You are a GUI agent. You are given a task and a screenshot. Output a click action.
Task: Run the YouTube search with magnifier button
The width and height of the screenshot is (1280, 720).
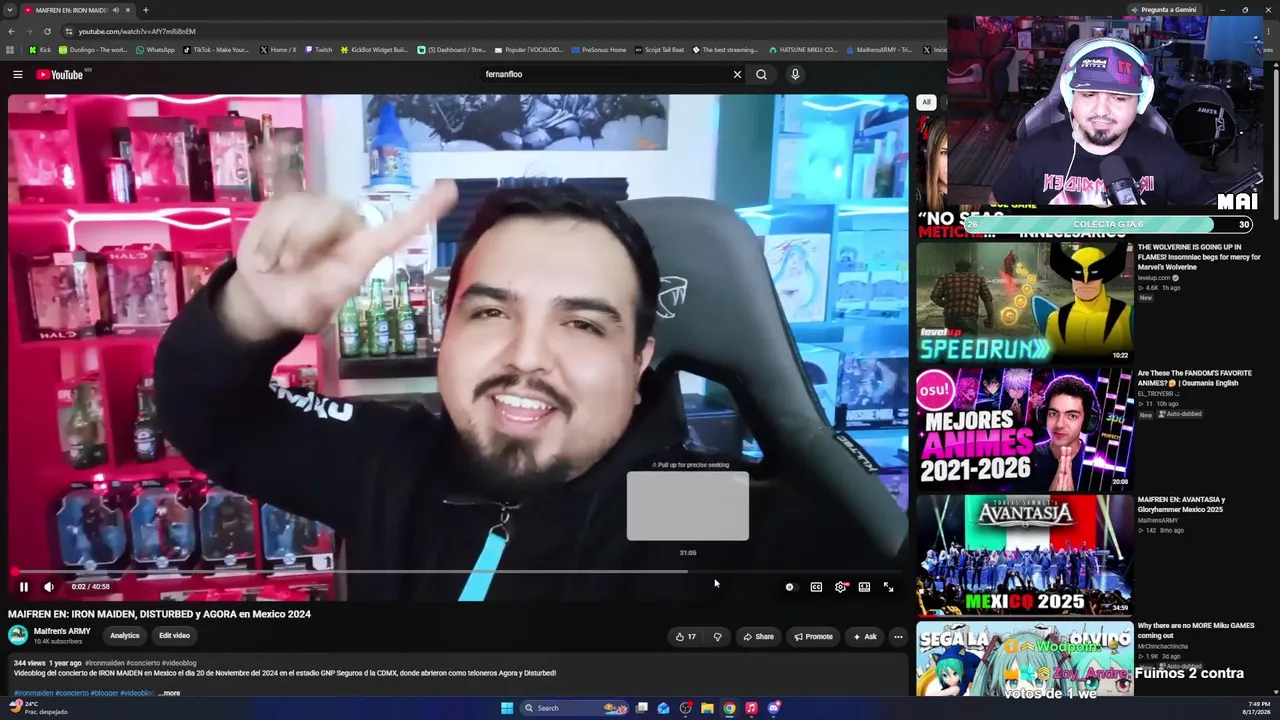pos(761,74)
